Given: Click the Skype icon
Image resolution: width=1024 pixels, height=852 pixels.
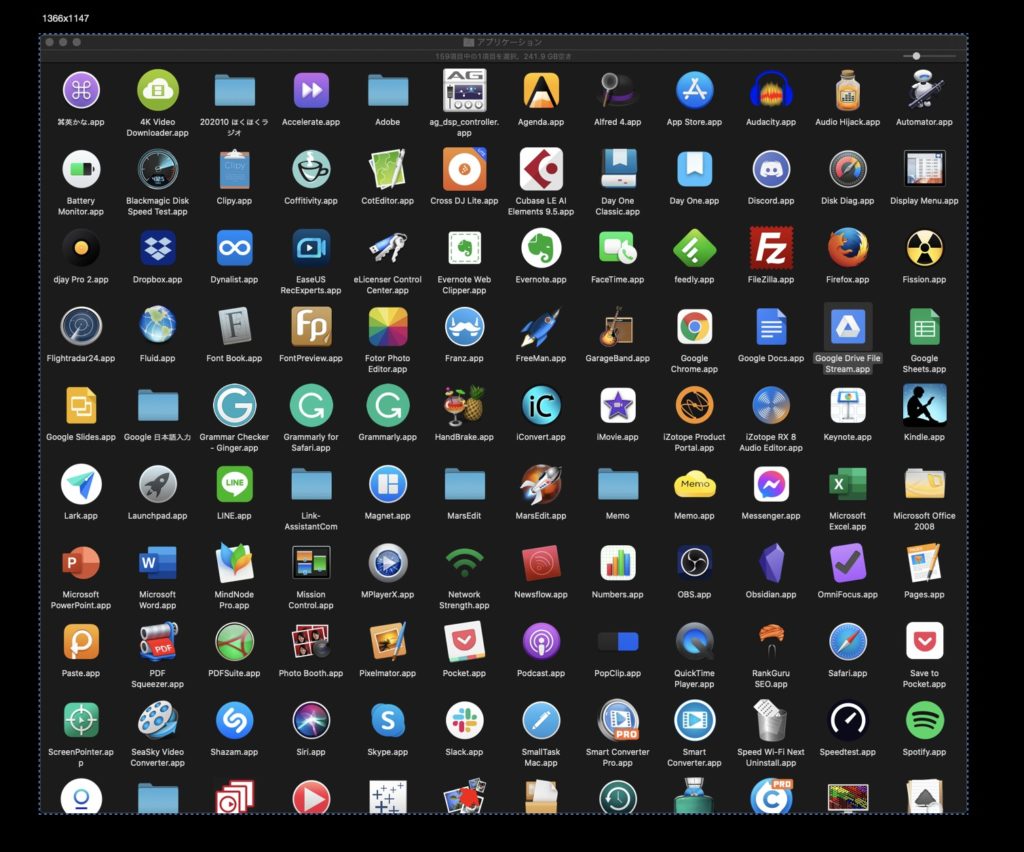Looking at the screenshot, I should pos(387,721).
